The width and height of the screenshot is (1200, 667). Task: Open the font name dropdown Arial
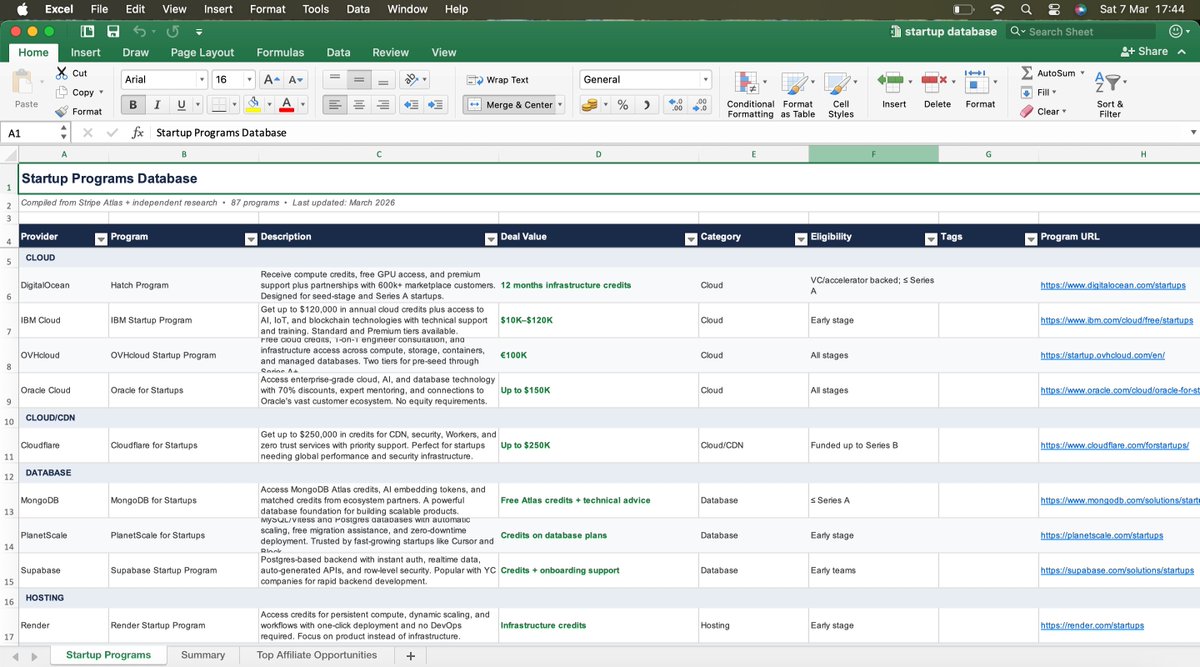[x=202, y=80]
